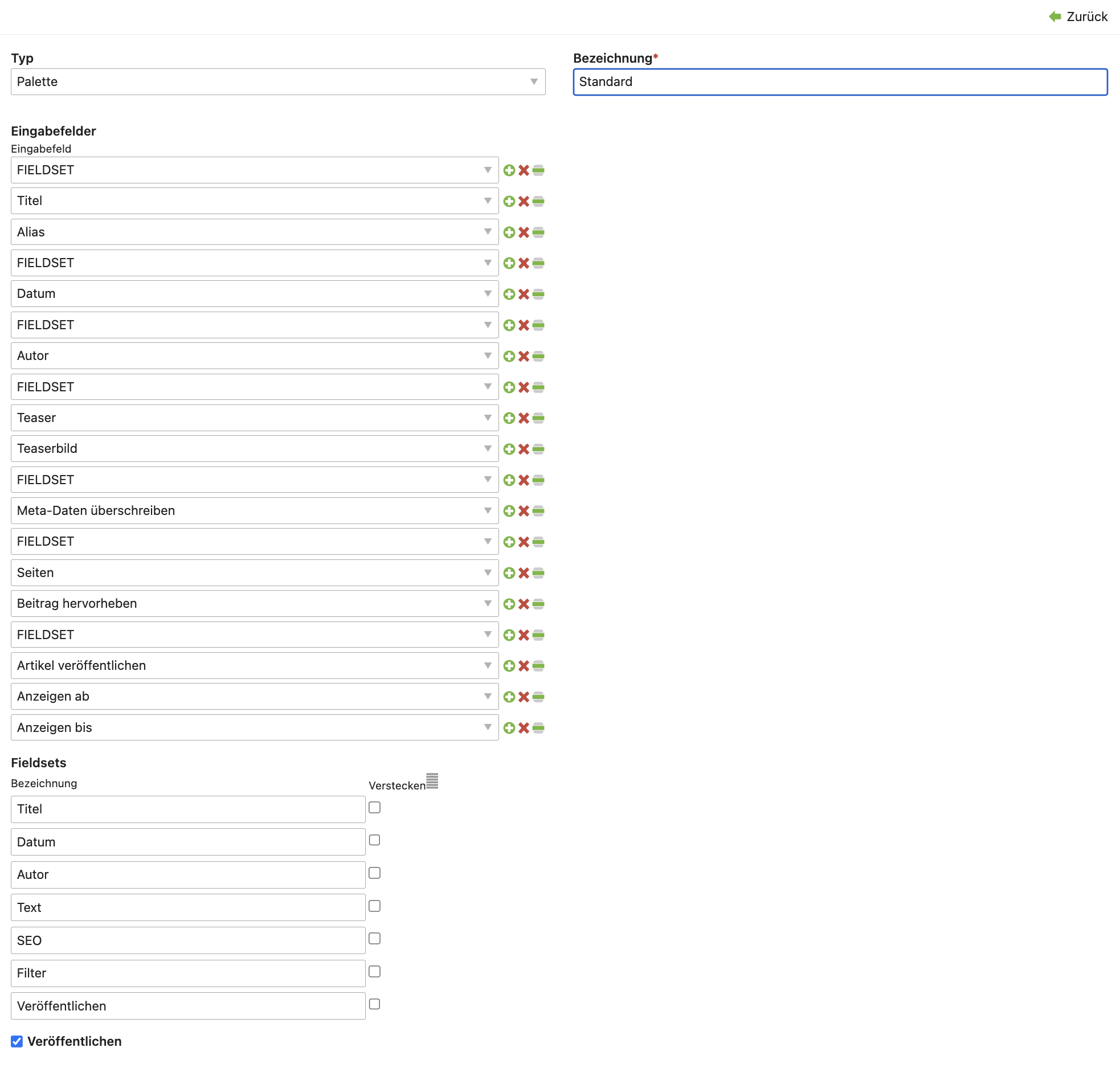Viewport: 1120px width, 1072px height.
Task: Open the Typ Palette dropdown
Action: pos(277,81)
